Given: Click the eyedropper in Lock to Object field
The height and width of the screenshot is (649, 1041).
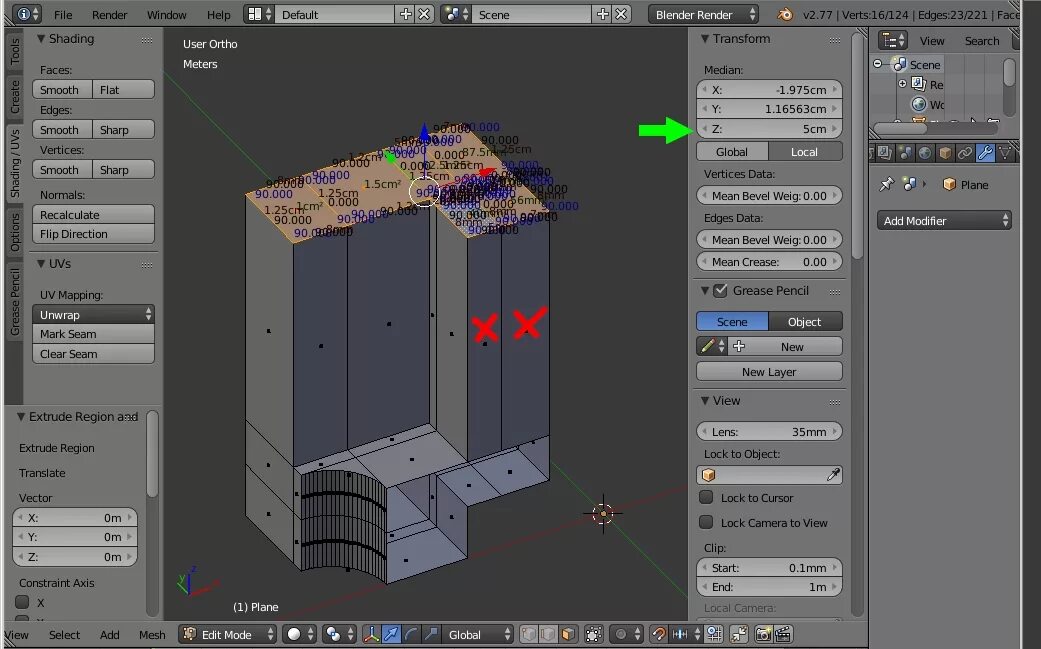Looking at the screenshot, I should (833, 474).
